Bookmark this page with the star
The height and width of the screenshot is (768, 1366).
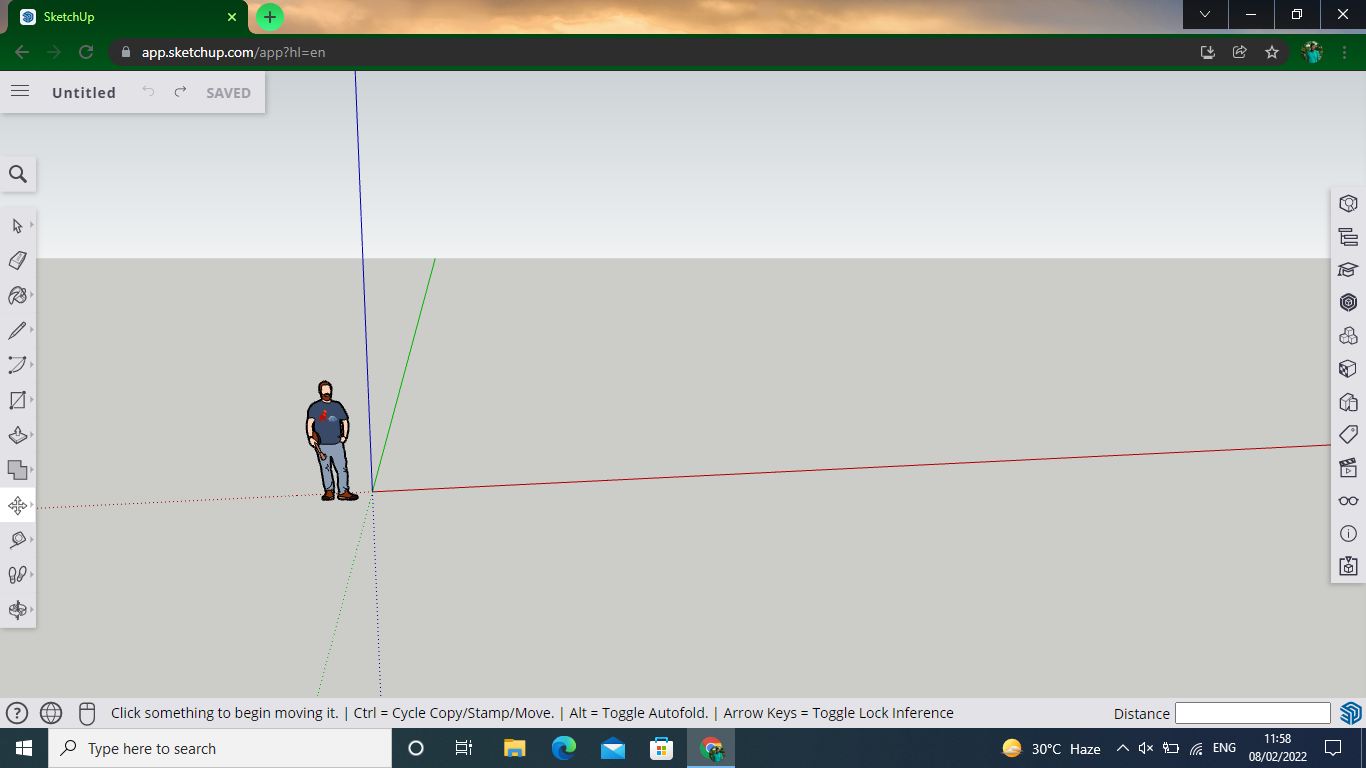point(1272,52)
